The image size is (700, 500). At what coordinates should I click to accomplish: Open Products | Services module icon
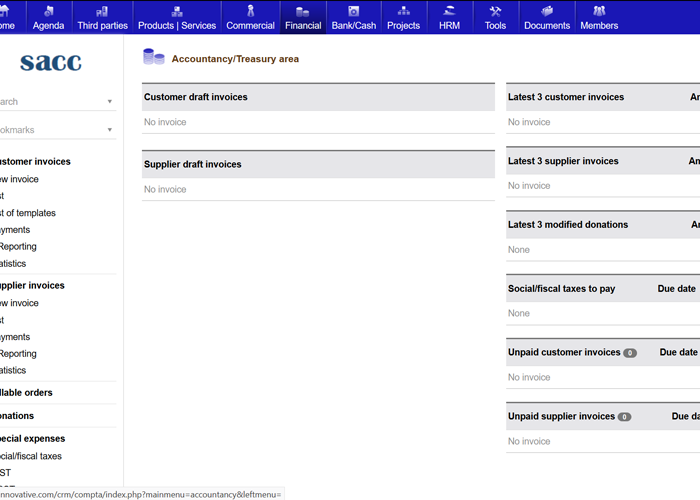click(x=176, y=11)
